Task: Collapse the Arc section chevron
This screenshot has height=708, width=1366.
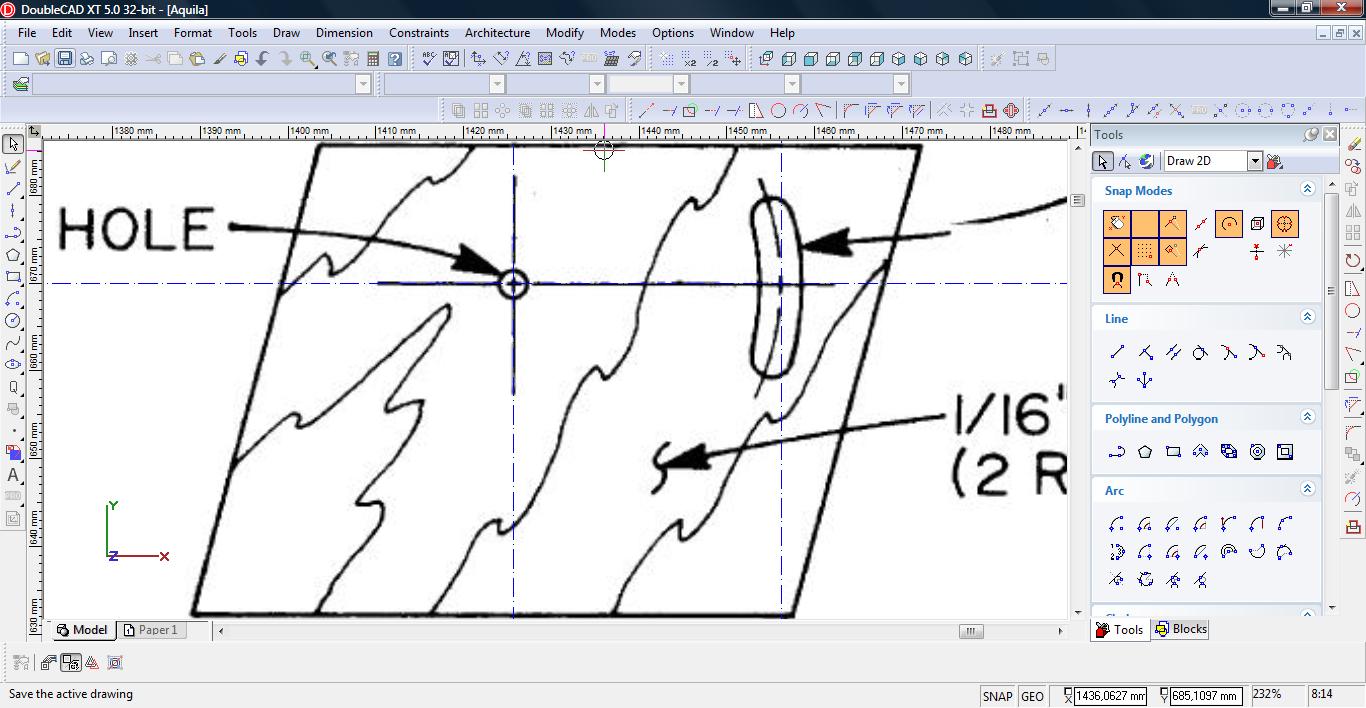Action: coord(1307,489)
